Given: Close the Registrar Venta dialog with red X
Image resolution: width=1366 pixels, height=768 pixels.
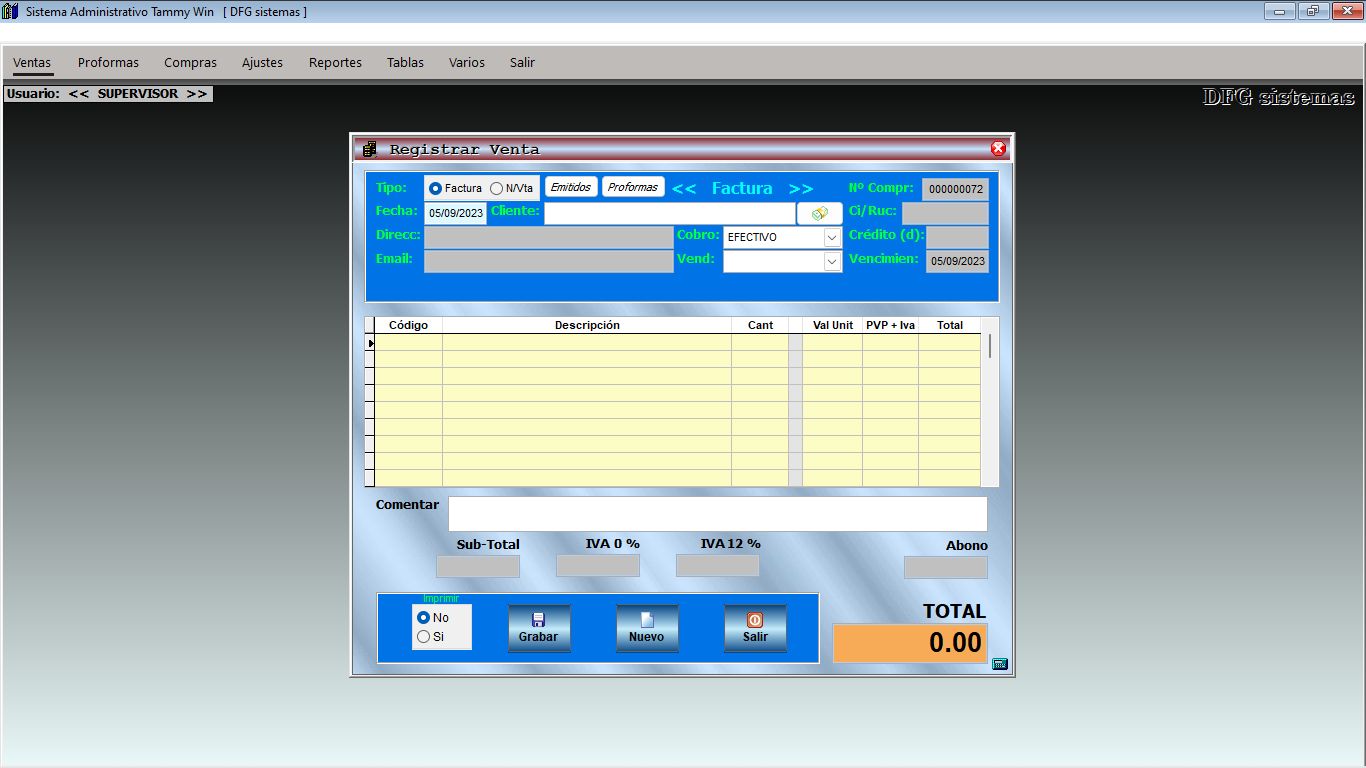Looking at the screenshot, I should (998, 149).
